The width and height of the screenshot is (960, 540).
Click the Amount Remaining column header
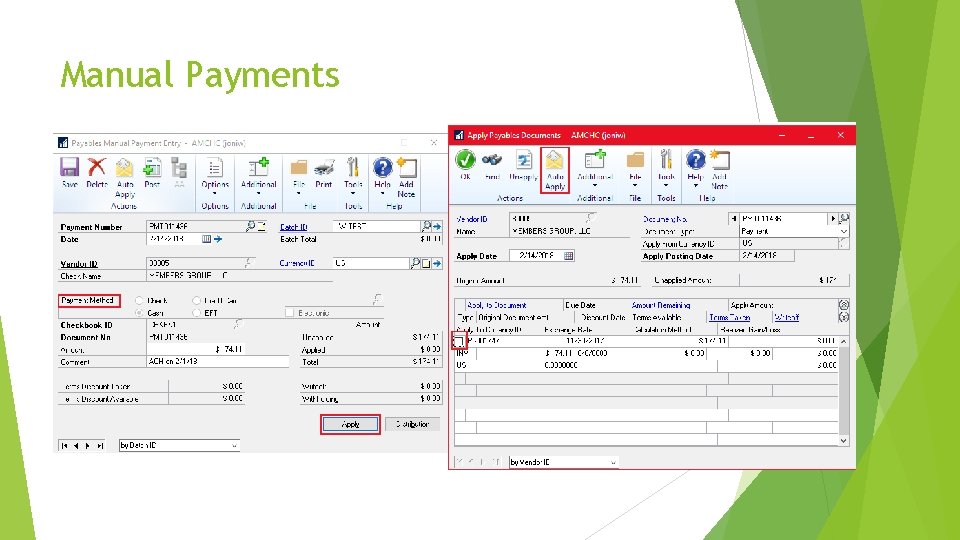(x=661, y=305)
